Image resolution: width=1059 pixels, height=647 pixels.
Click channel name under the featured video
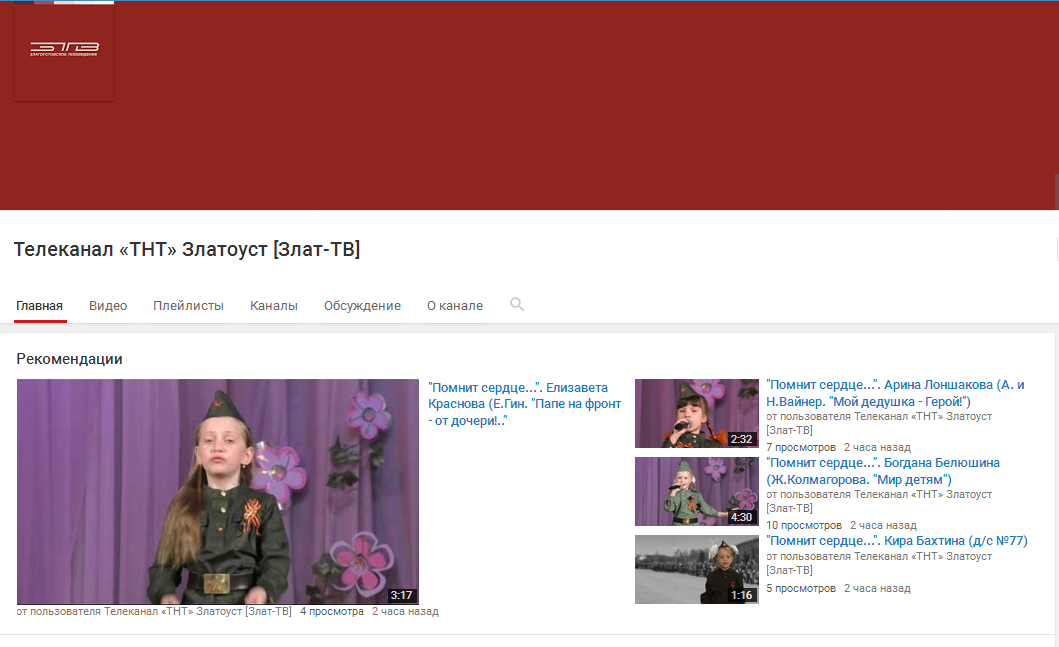[x=198, y=611]
